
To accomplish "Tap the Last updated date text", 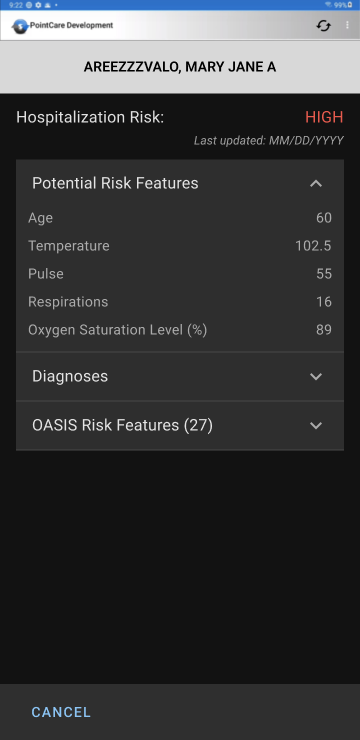I will tap(268, 141).
